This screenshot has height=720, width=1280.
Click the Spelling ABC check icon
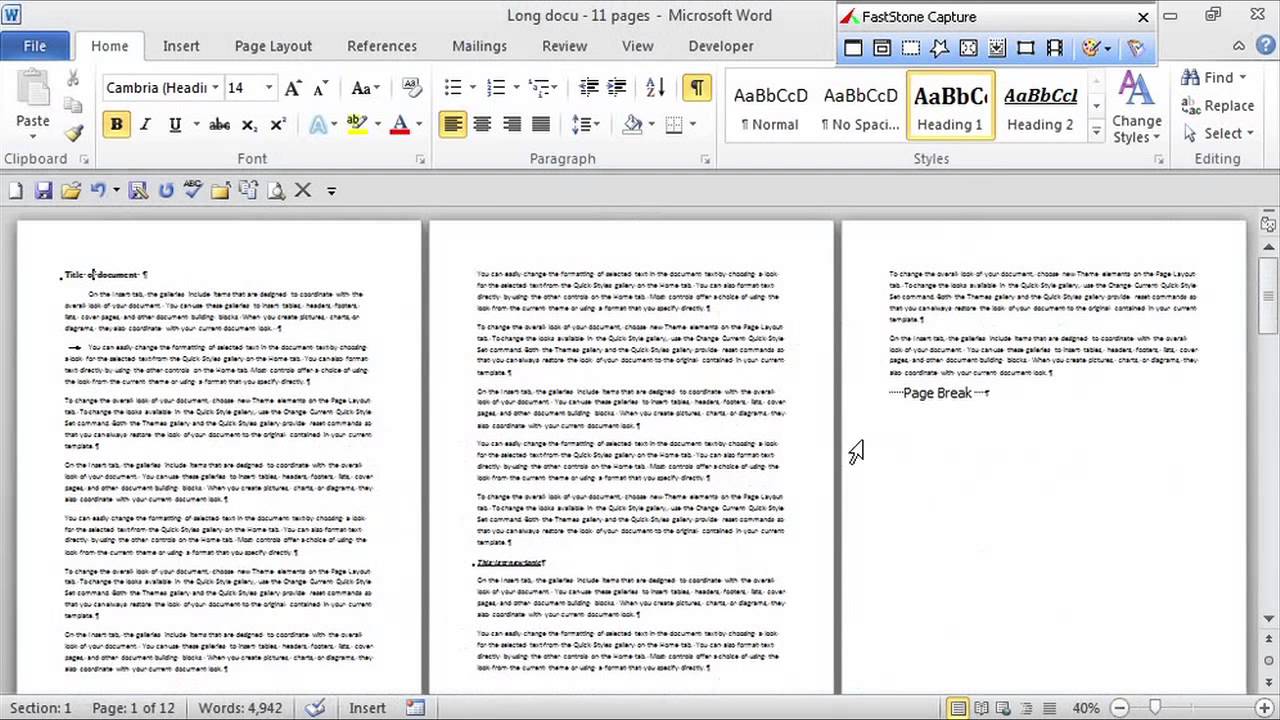tap(193, 190)
